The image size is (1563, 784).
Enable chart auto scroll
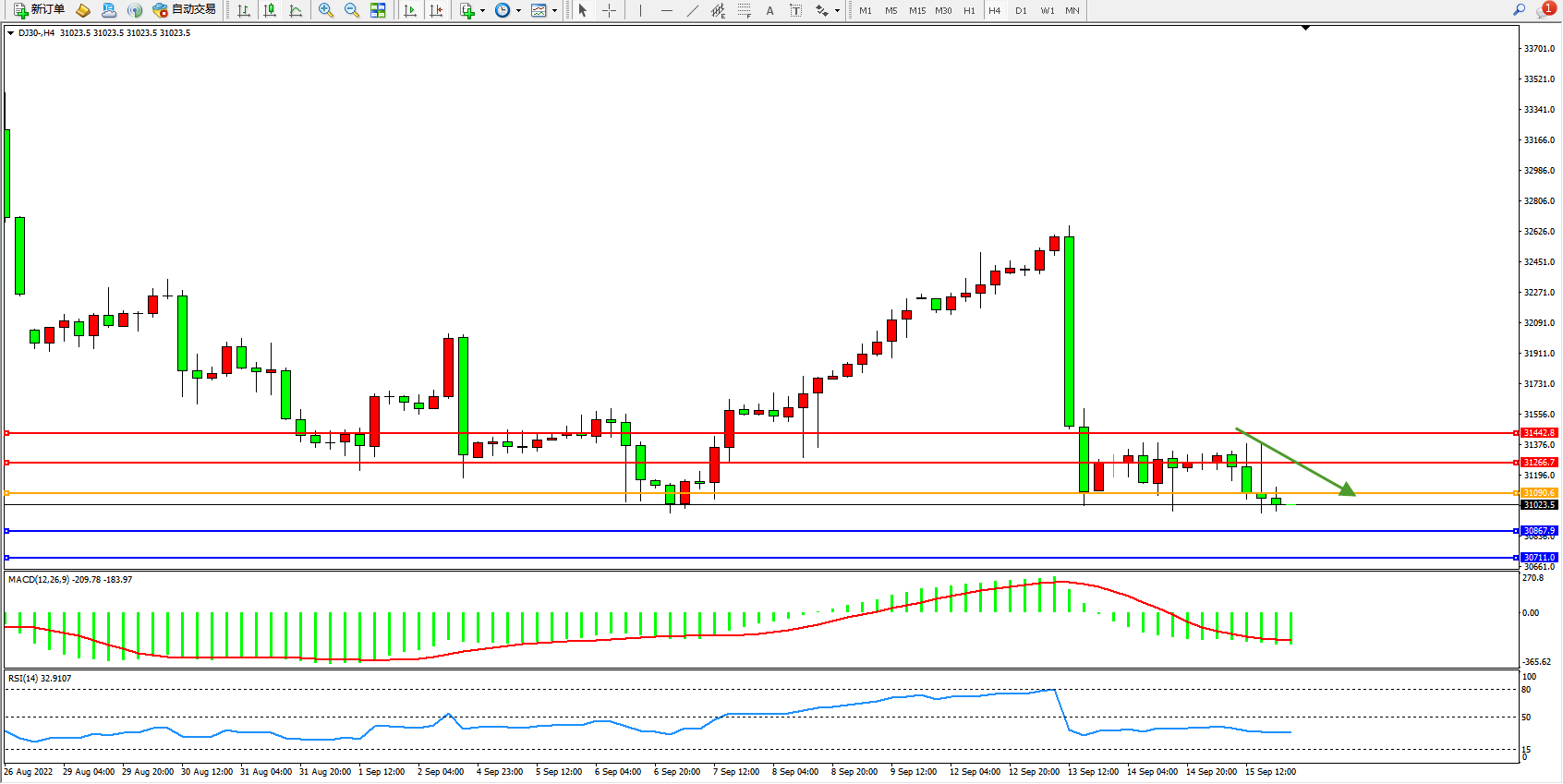pos(410,10)
